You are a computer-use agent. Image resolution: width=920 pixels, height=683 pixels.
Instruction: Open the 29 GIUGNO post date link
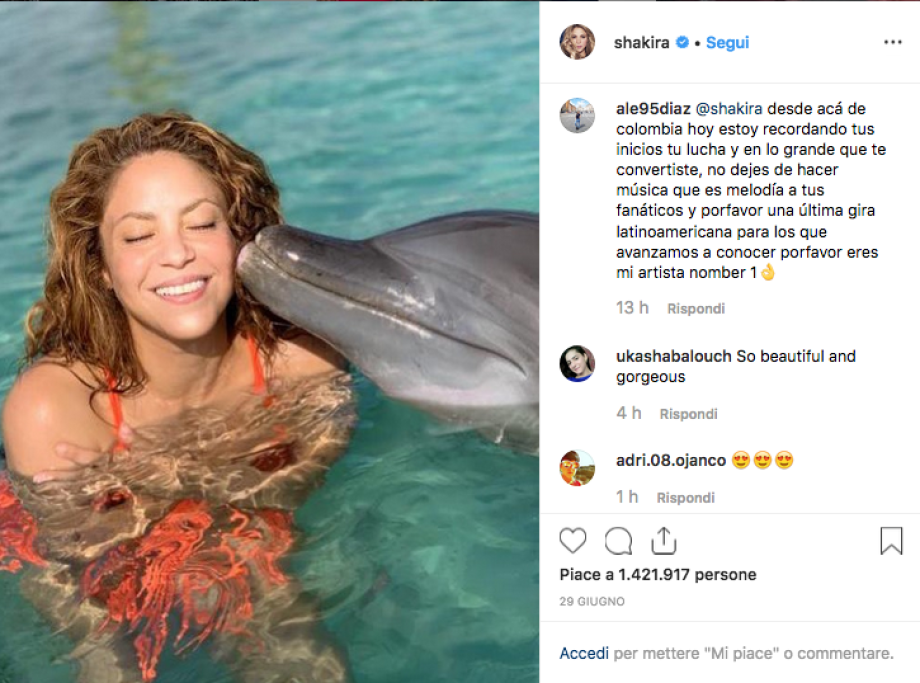[x=592, y=602]
